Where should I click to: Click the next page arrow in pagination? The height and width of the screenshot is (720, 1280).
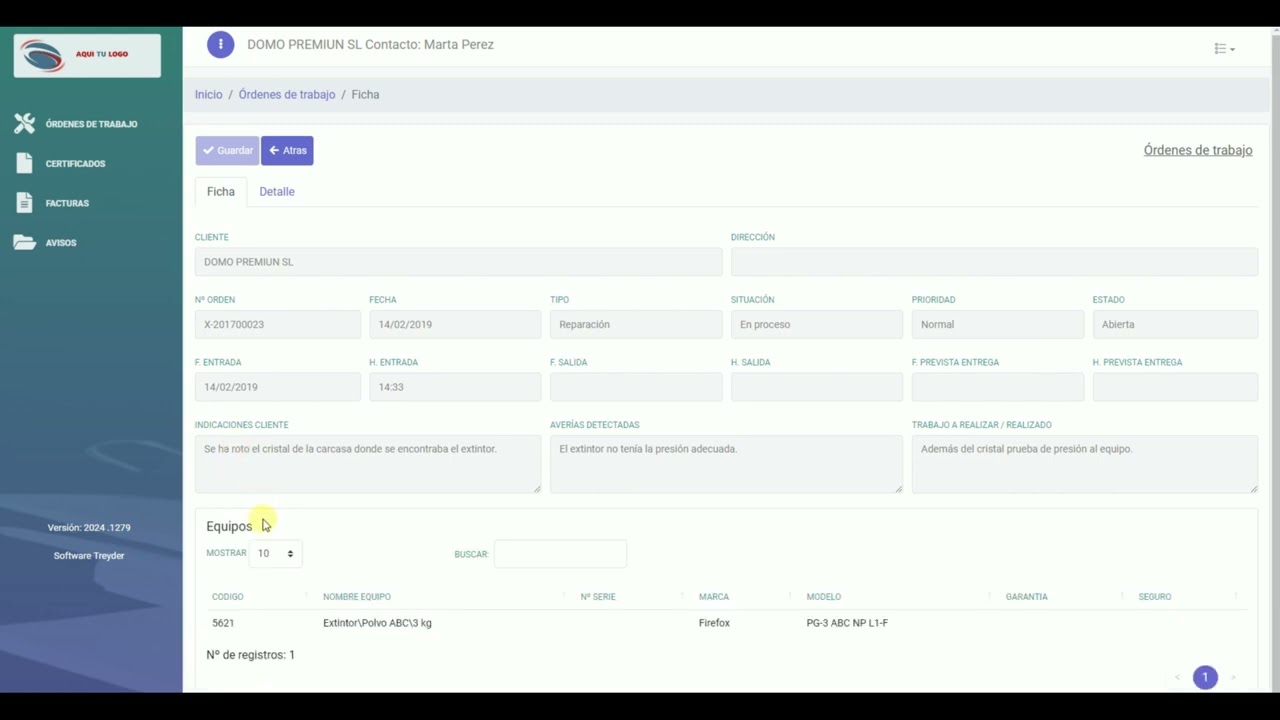click(1233, 677)
